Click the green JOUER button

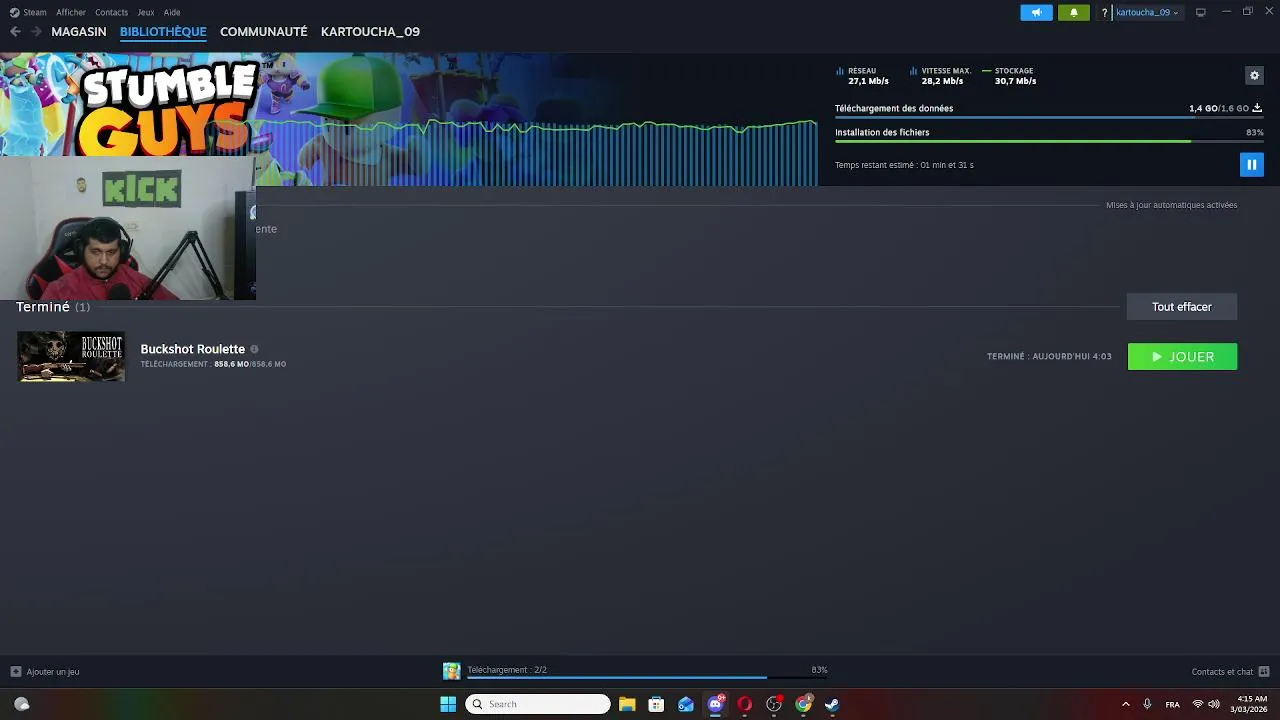point(1182,357)
